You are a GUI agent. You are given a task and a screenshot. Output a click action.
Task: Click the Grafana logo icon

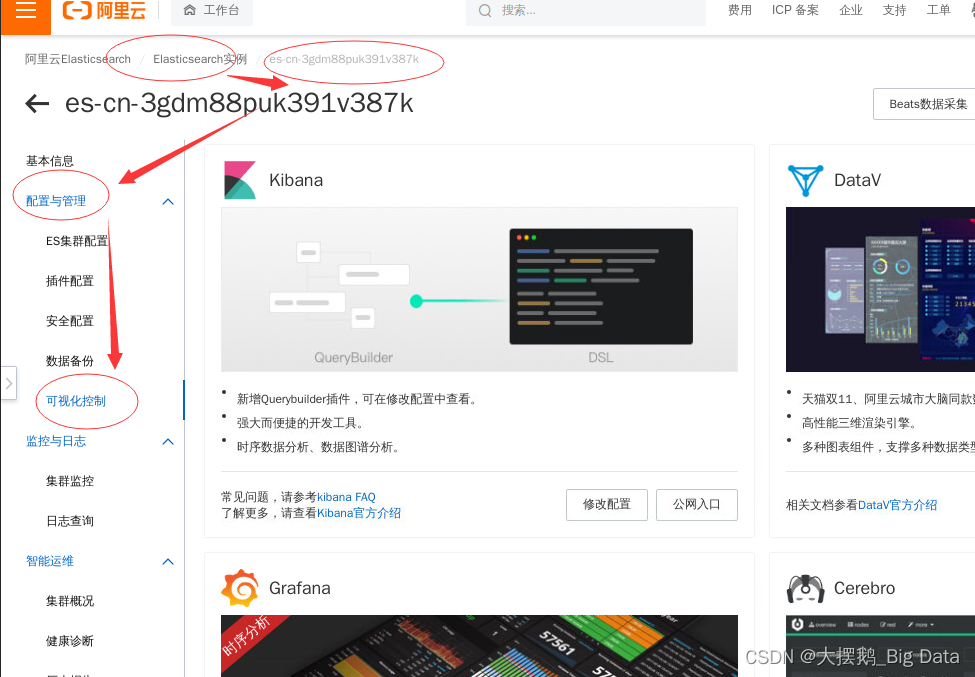240,587
